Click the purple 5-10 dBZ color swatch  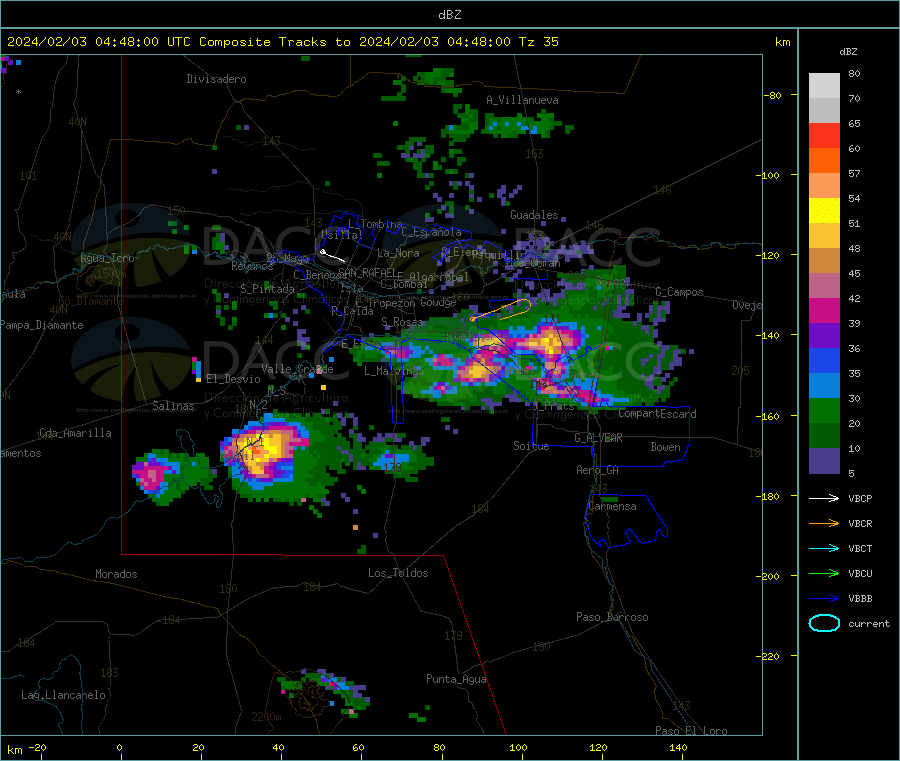click(x=824, y=461)
